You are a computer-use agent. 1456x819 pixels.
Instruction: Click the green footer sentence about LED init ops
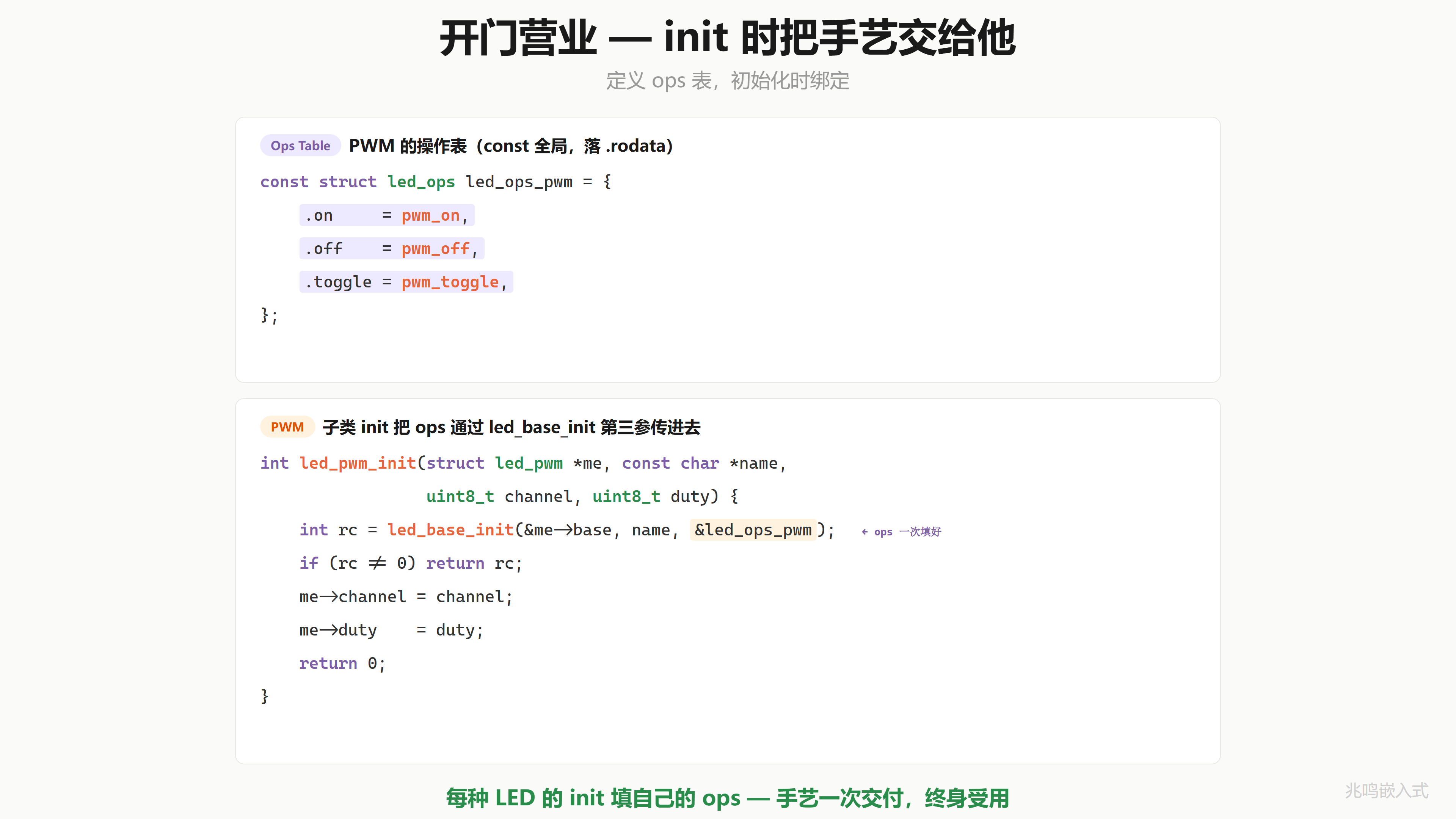pyautogui.click(x=728, y=798)
